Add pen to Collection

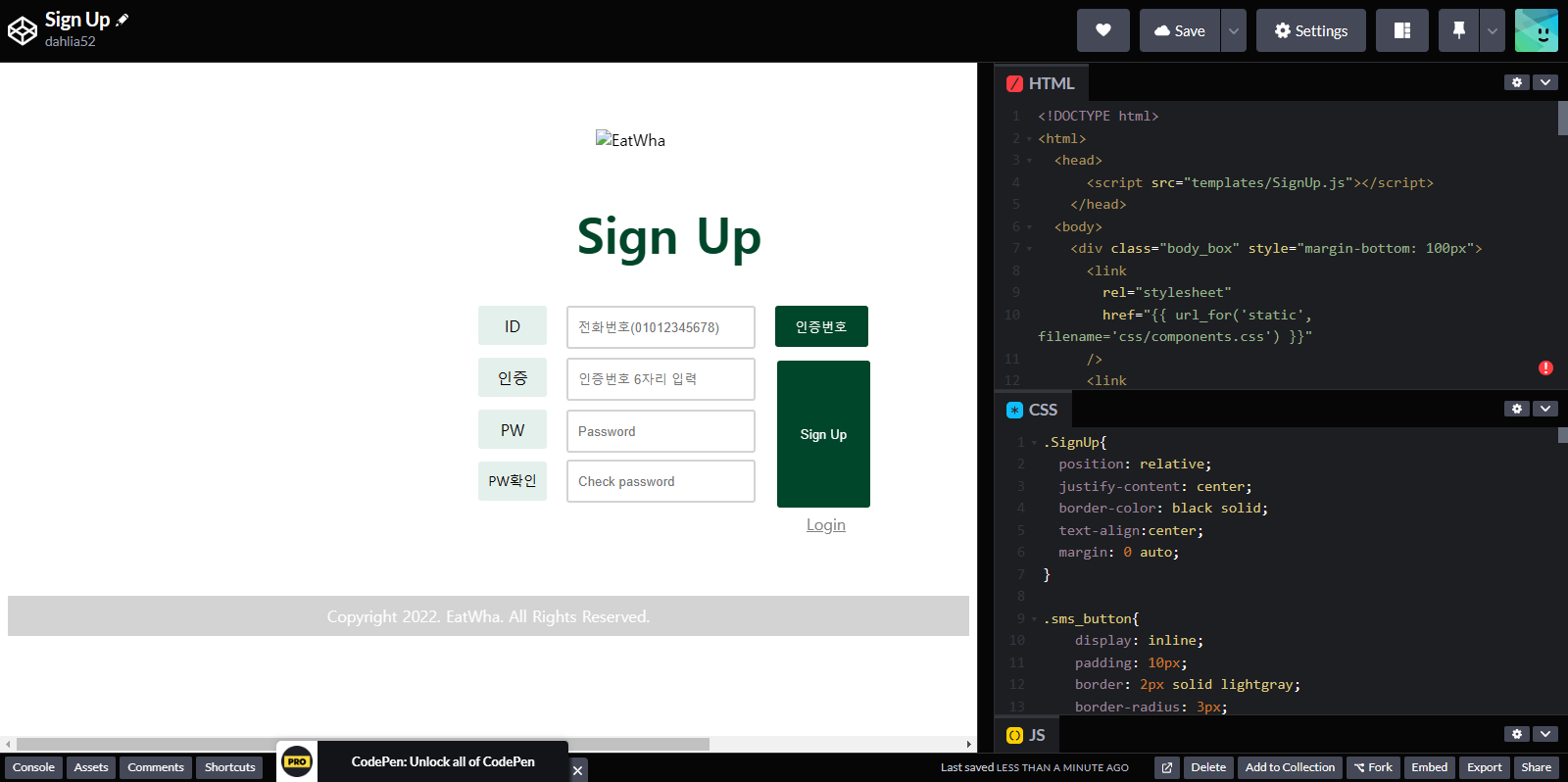(x=1290, y=767)
